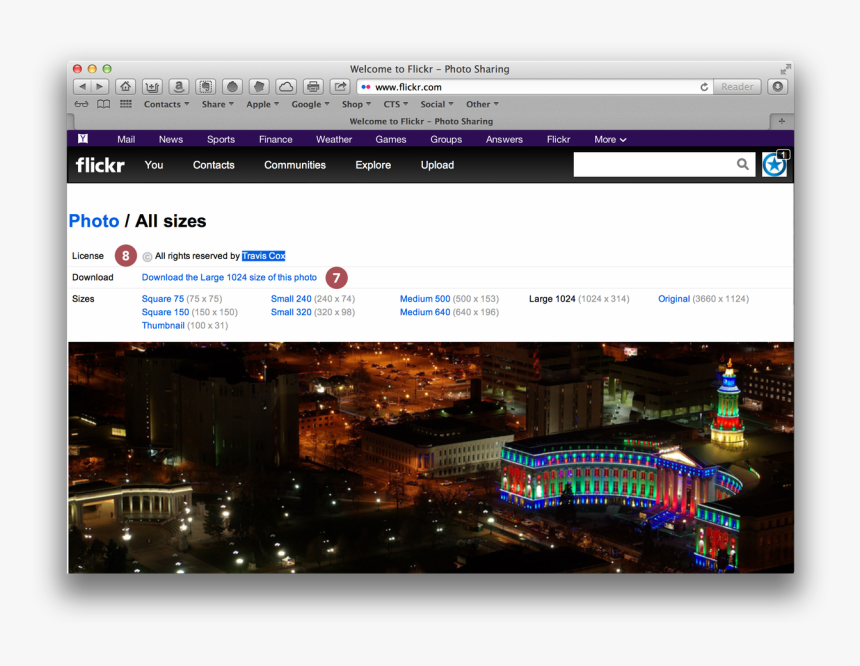Open Mail in the Yahoo bar
Viewport: 860px width, 666px height.
pos(126,139)
